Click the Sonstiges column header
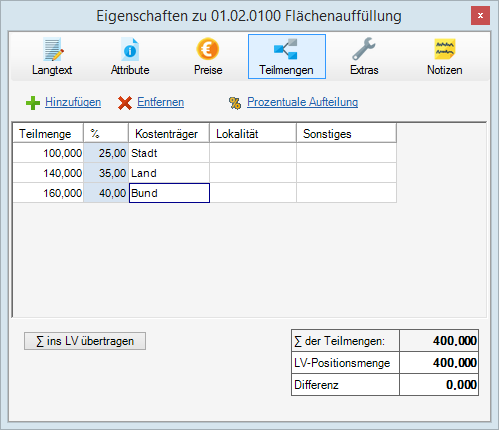 tap(346, 134)
